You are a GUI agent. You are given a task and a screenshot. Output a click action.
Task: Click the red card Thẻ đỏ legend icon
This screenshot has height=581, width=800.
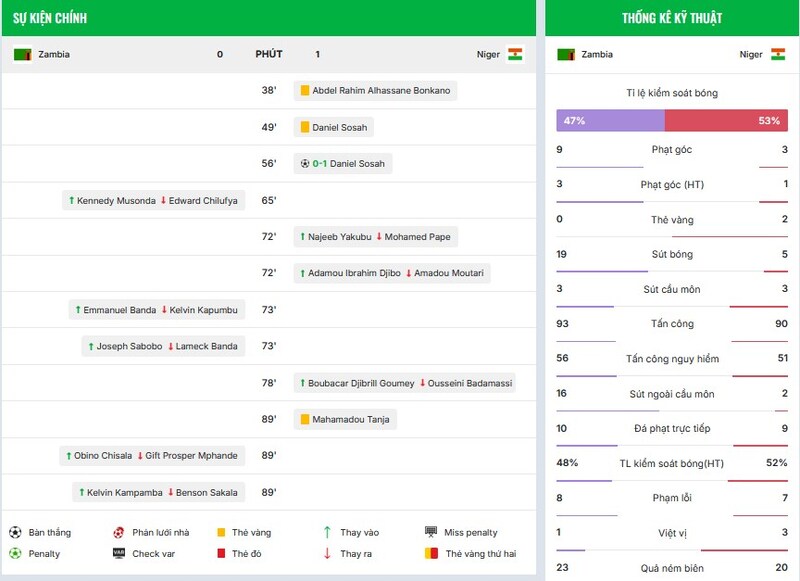pyautogui.click(x=221, y=553)
